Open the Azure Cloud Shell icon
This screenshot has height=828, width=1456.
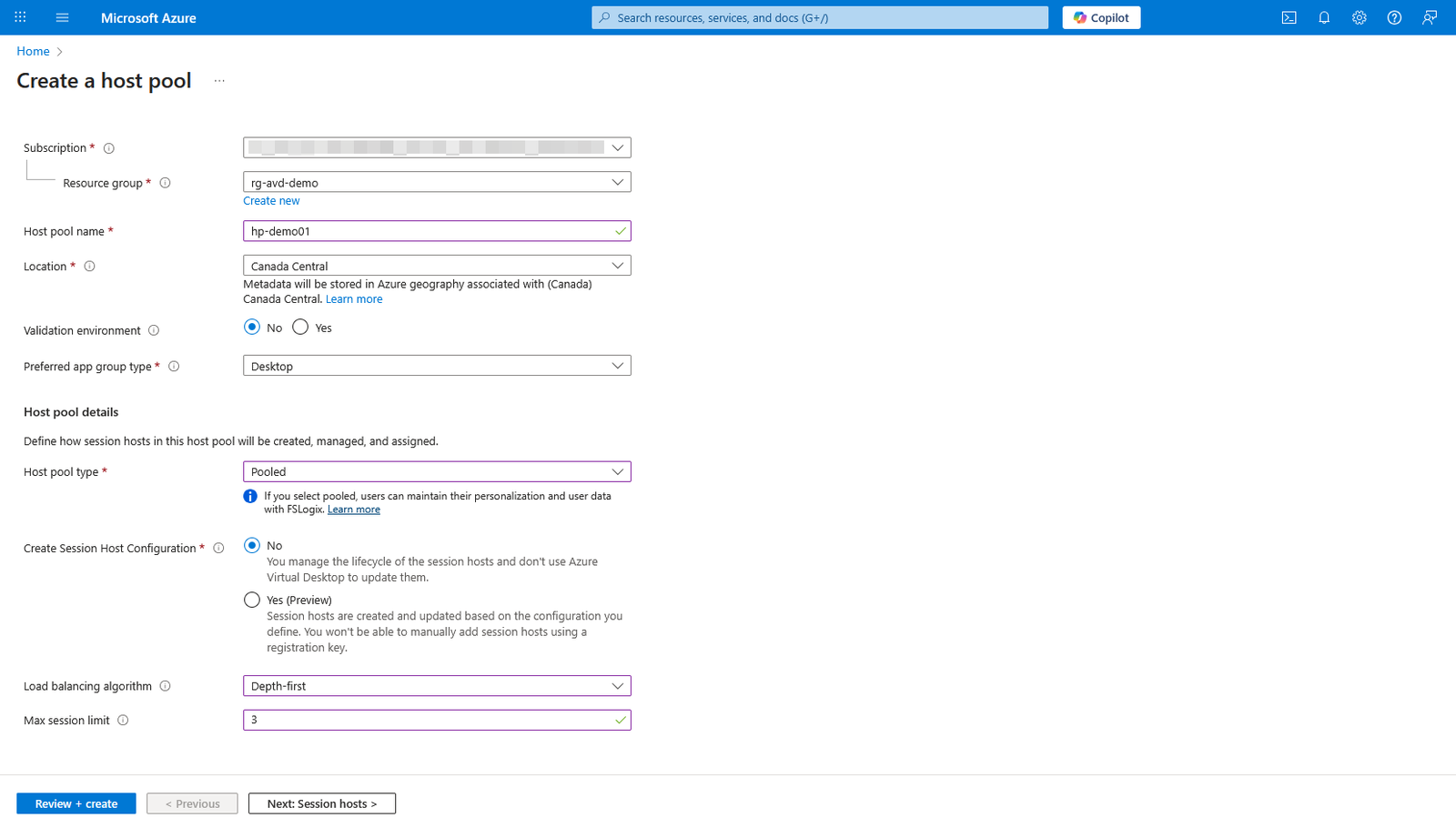1289,17
